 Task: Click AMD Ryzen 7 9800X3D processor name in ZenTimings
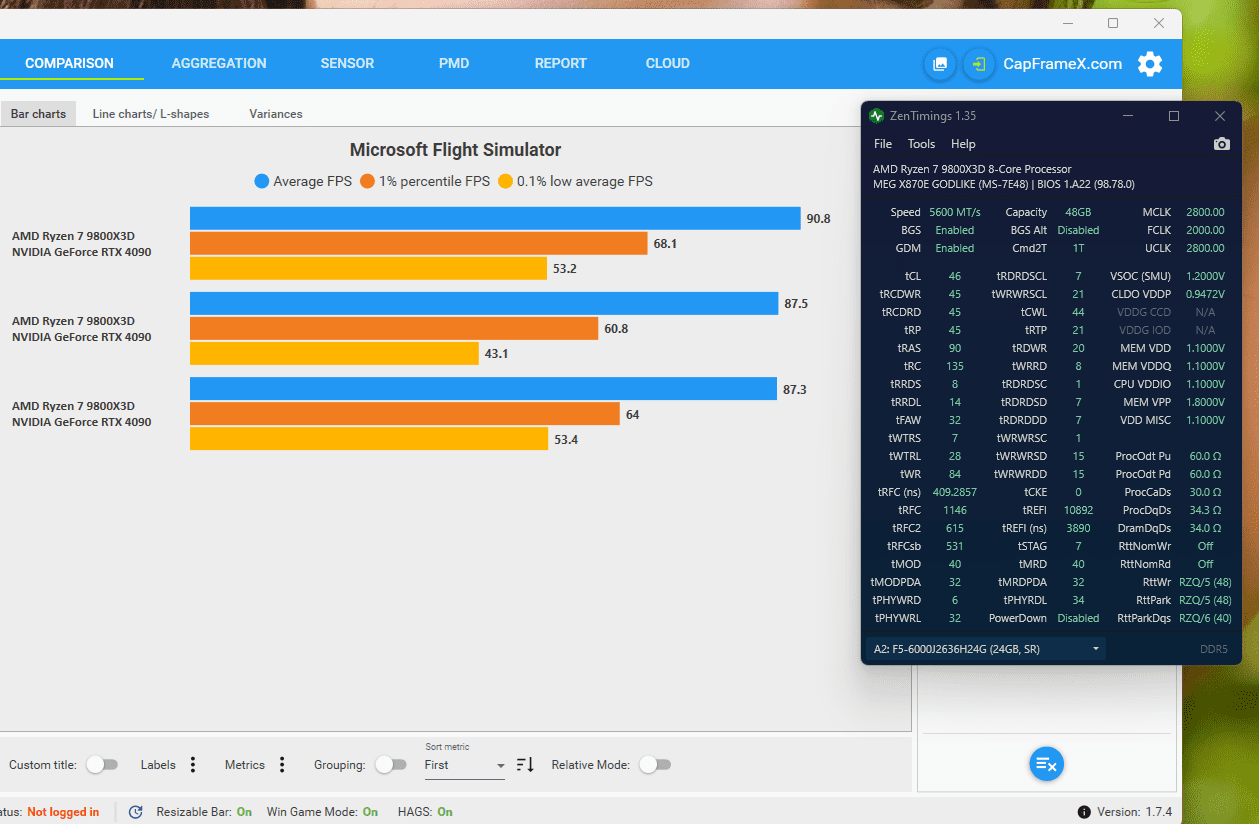tap(972, 169)
